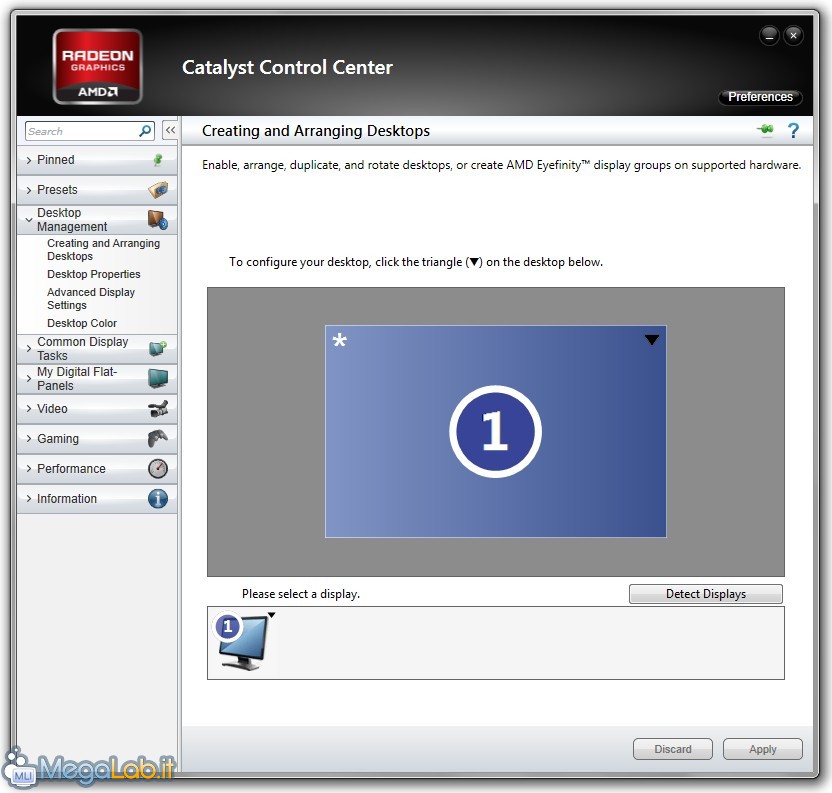Click the Common Display Tasks monitor icon

[x=158, y=348]
